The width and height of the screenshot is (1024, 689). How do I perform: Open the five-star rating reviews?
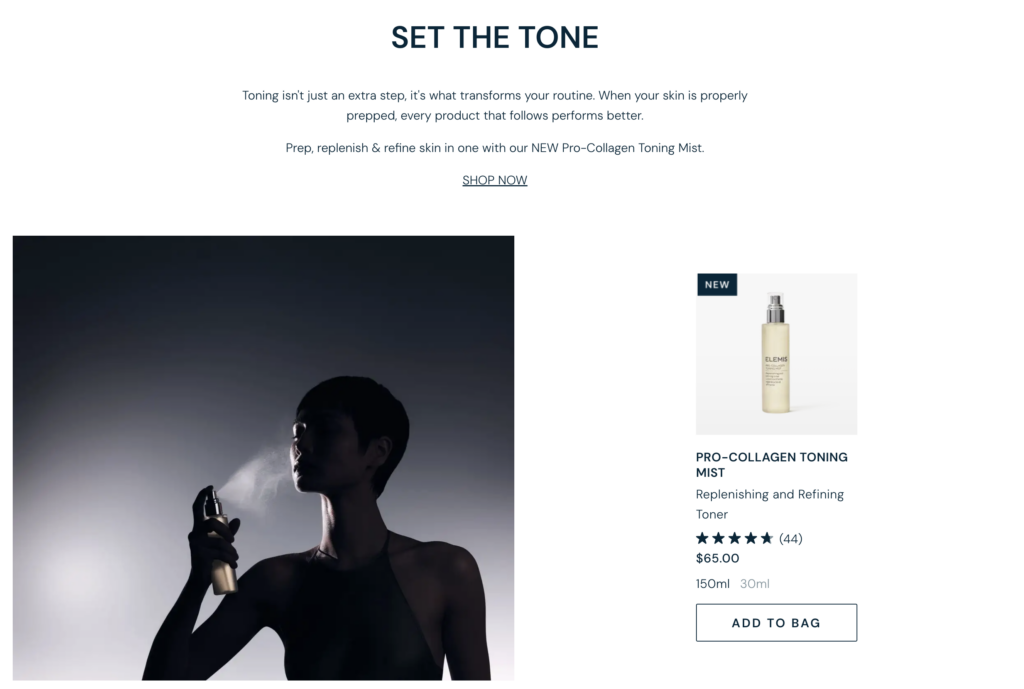coord(735,538)
